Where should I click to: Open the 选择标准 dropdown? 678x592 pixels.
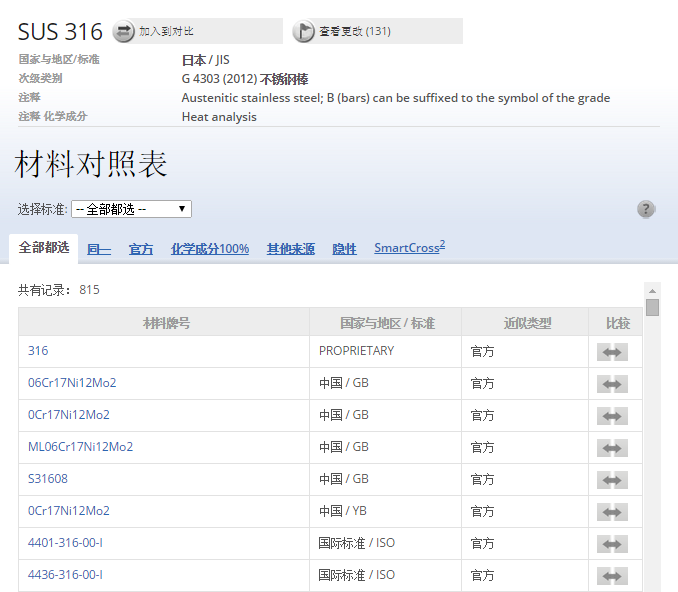click(131, 209)
